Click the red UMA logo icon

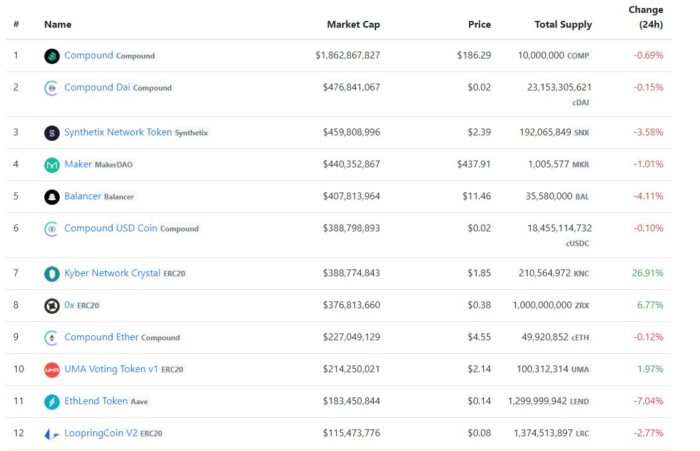tap(52, 370)
